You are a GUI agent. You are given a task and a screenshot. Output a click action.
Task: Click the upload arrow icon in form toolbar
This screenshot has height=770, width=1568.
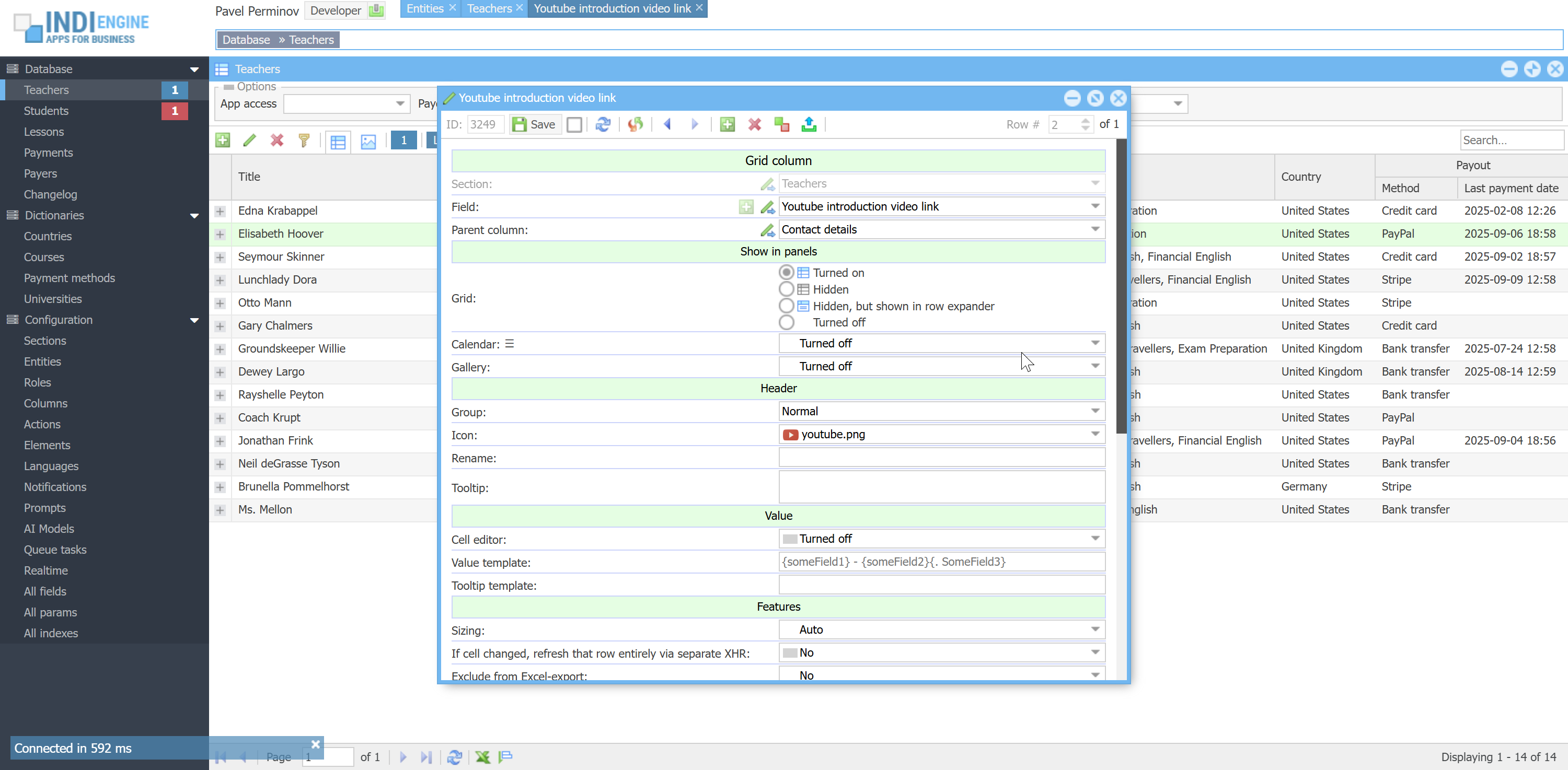tap(809, 124)
